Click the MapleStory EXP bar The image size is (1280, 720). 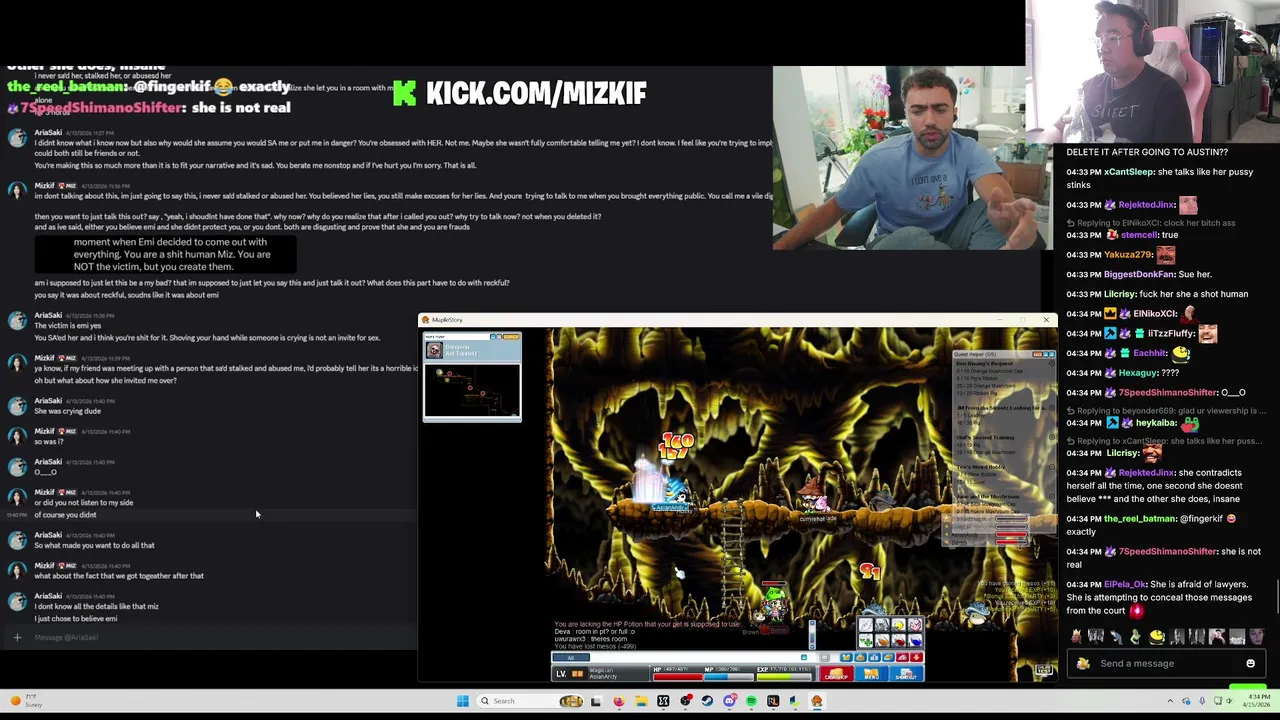pyautogui.click(x=784, y=677)
